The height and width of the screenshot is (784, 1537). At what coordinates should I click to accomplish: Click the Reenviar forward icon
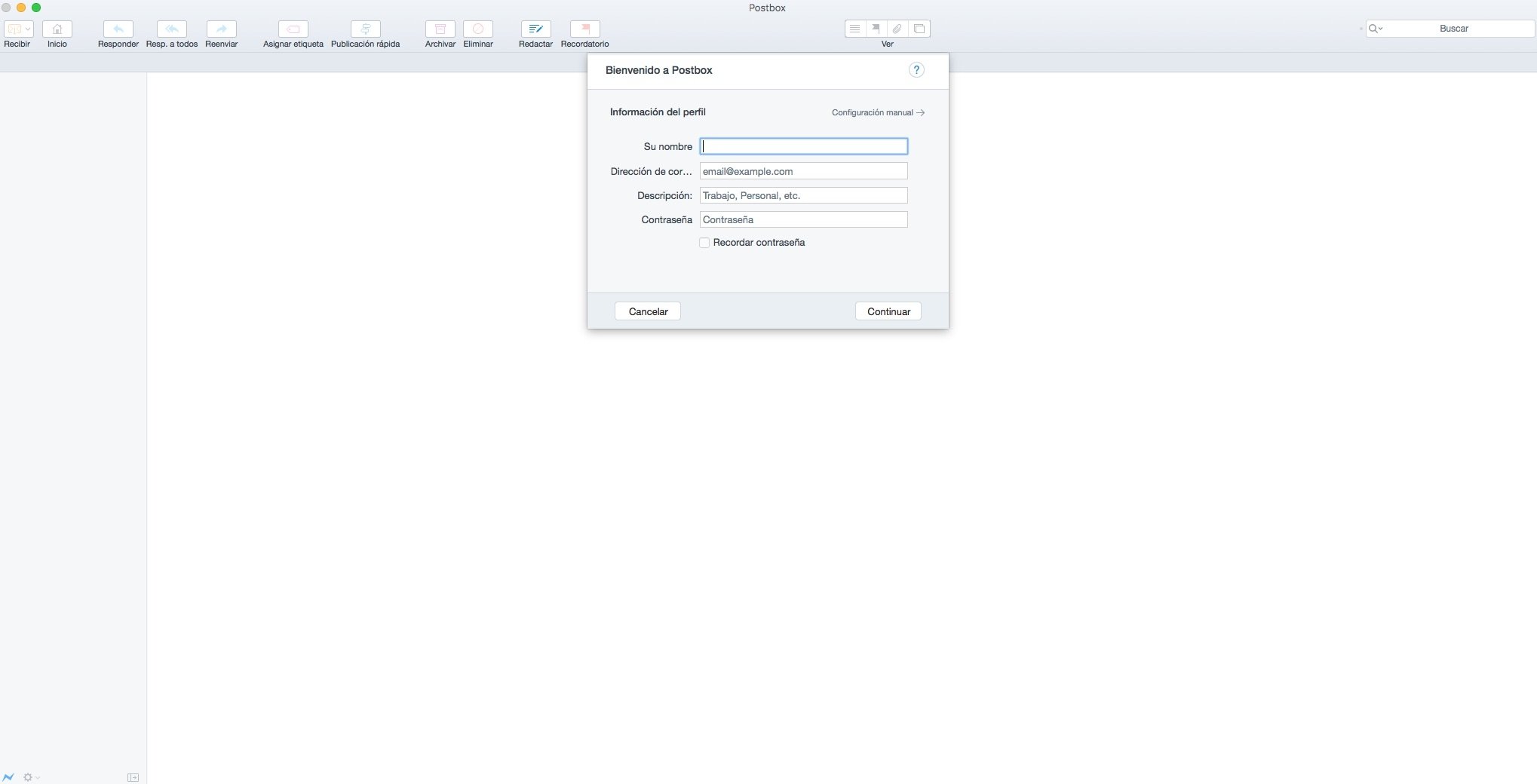click(222, 29)
